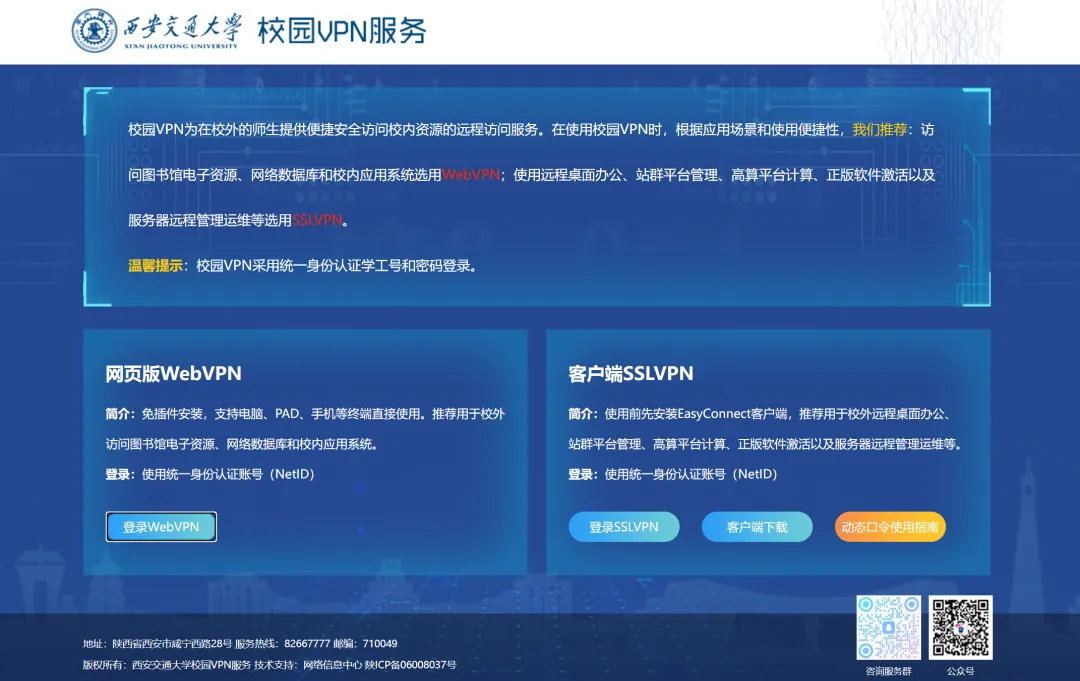Click the red WebVPN text in the introduction
1080x681 pixels.
pos(471,175)
